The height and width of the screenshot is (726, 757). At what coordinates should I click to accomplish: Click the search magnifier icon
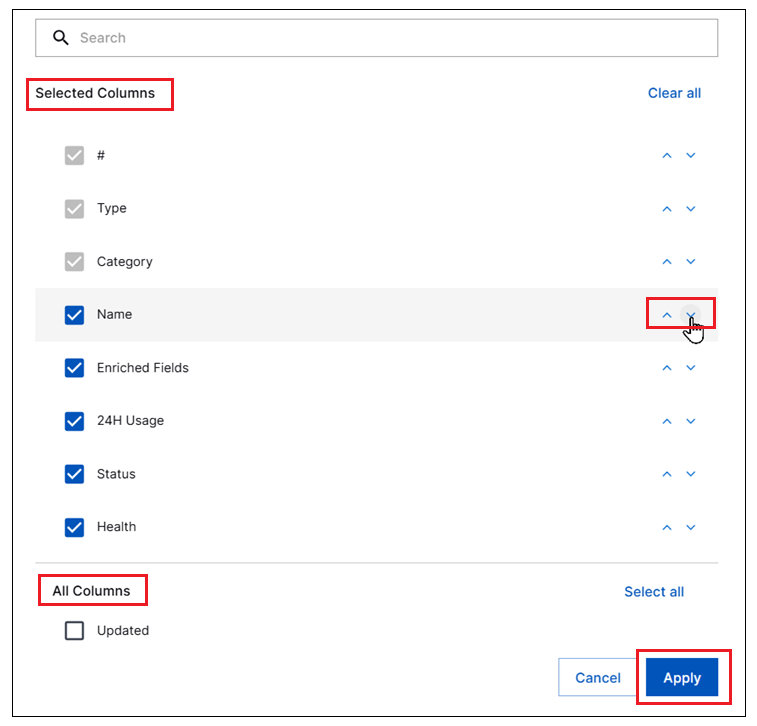60,38
